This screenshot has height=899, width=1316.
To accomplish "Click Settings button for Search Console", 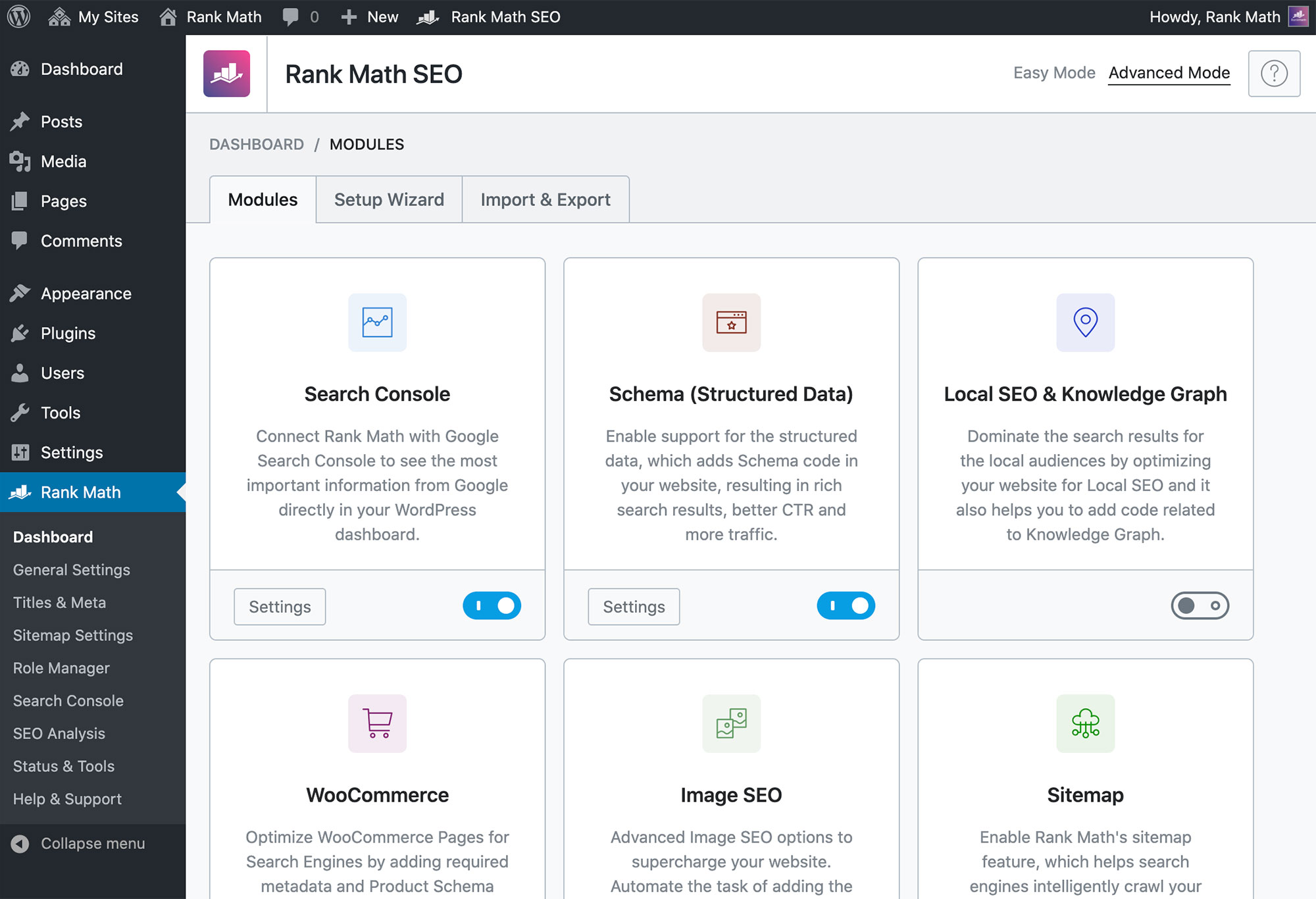I will coord(280,606).
